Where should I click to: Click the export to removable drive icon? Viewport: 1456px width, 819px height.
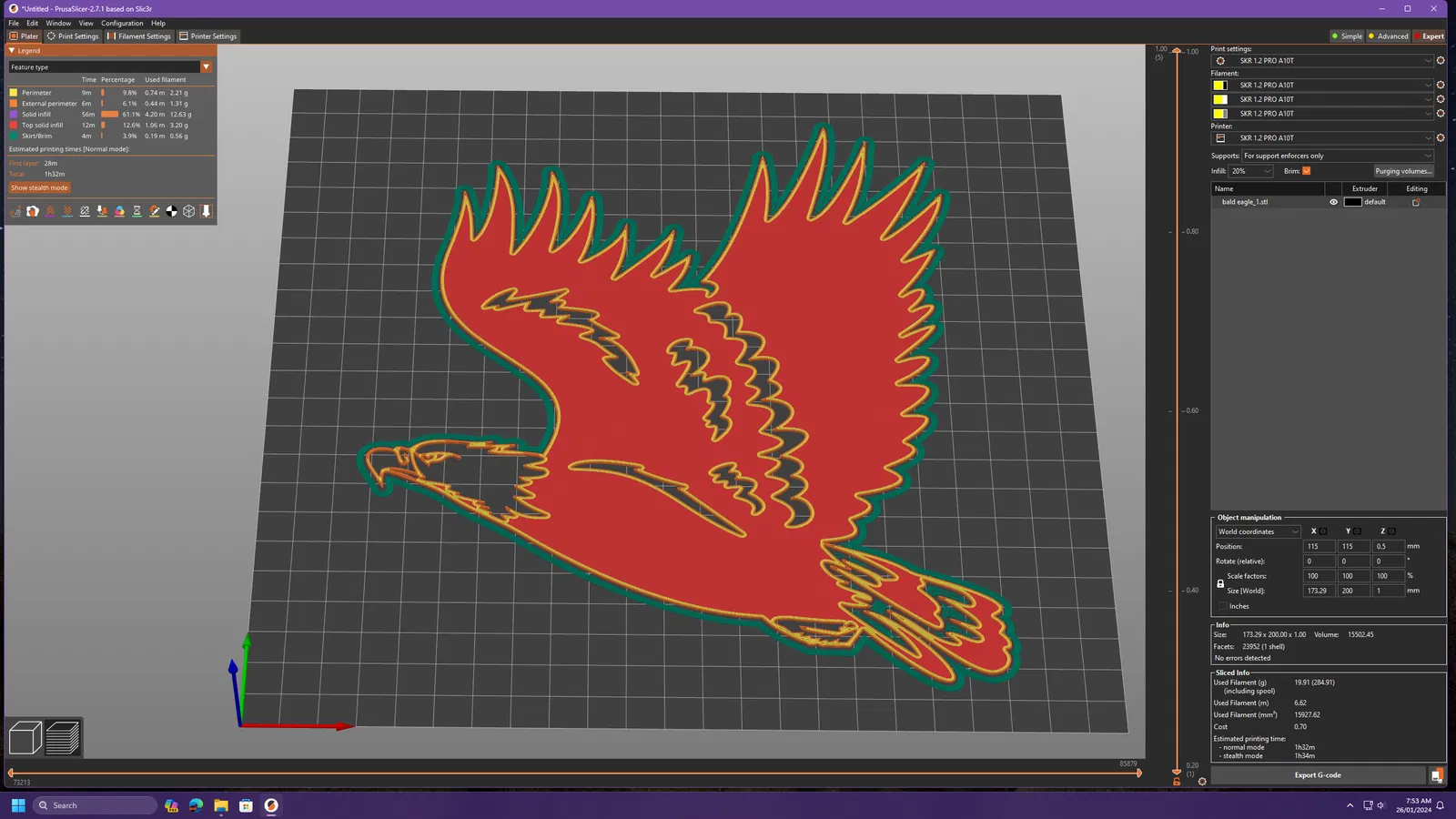tap(1437, 775)
